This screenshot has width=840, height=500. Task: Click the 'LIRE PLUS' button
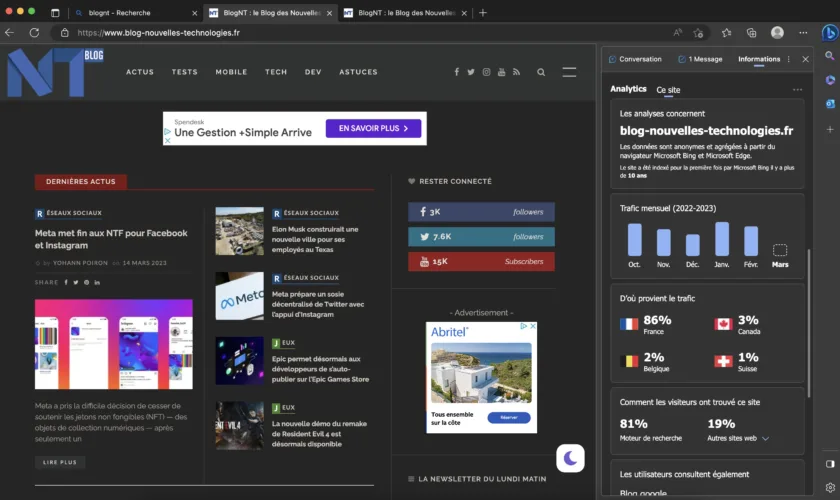click(60, 462)
